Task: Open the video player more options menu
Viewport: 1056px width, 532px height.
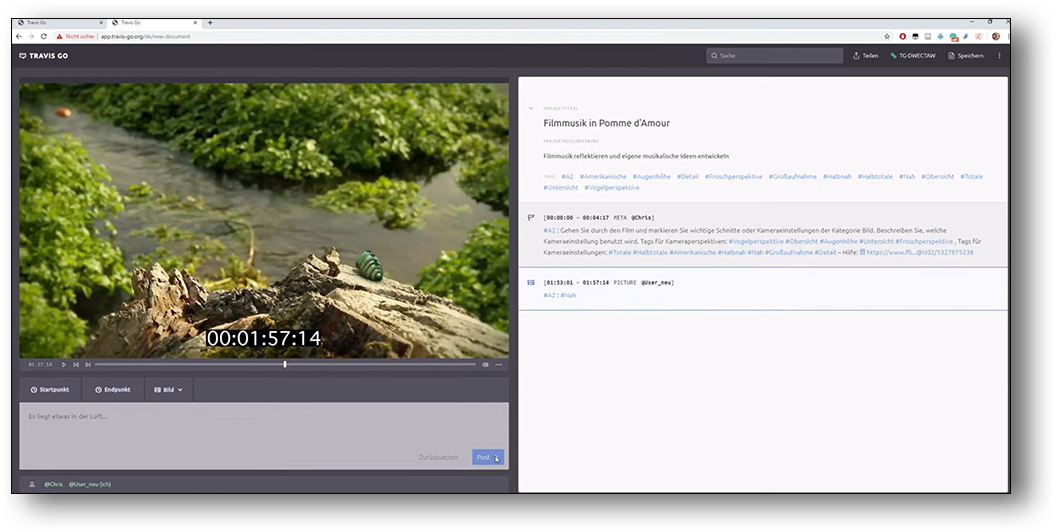Action: [x=499, y=365]
